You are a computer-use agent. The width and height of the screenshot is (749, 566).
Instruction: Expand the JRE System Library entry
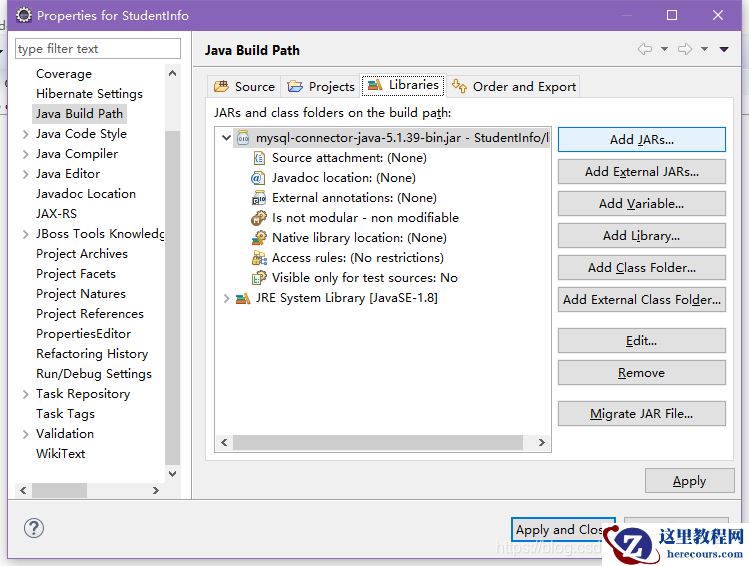click(226, 298)
